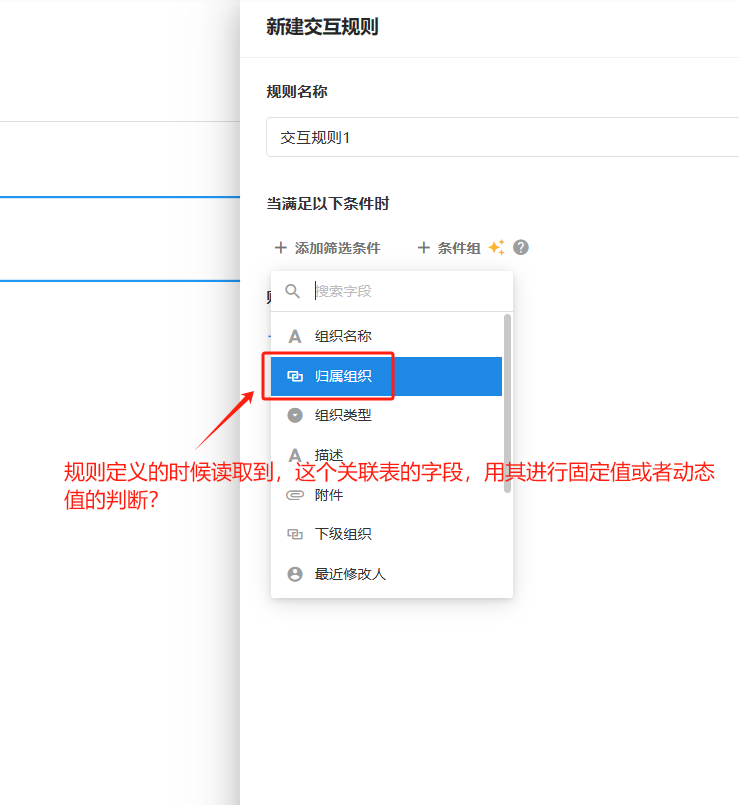Viewport: 739px width, 805px height.
Task: Choose the 描述 field option
Action: coord(386,455)
